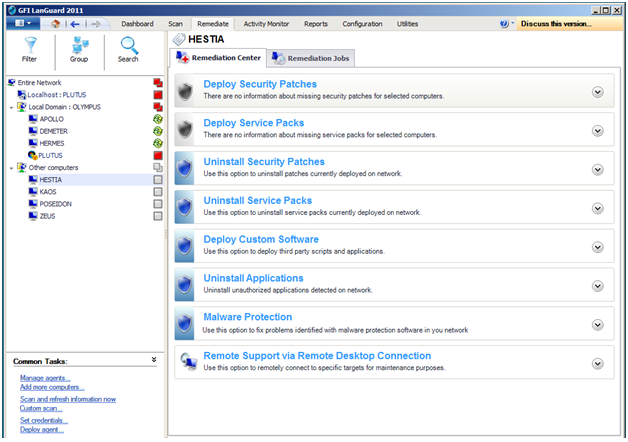Click the Uninstall Service Packs shield icon
Viewport: 628px width, 442px height.
tap(185, 207)
